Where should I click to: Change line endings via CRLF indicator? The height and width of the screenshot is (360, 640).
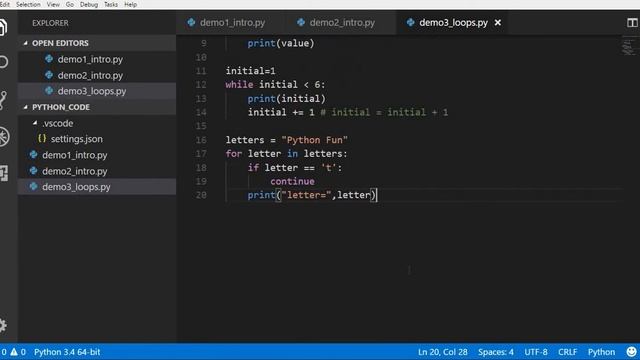pos(567,352)
